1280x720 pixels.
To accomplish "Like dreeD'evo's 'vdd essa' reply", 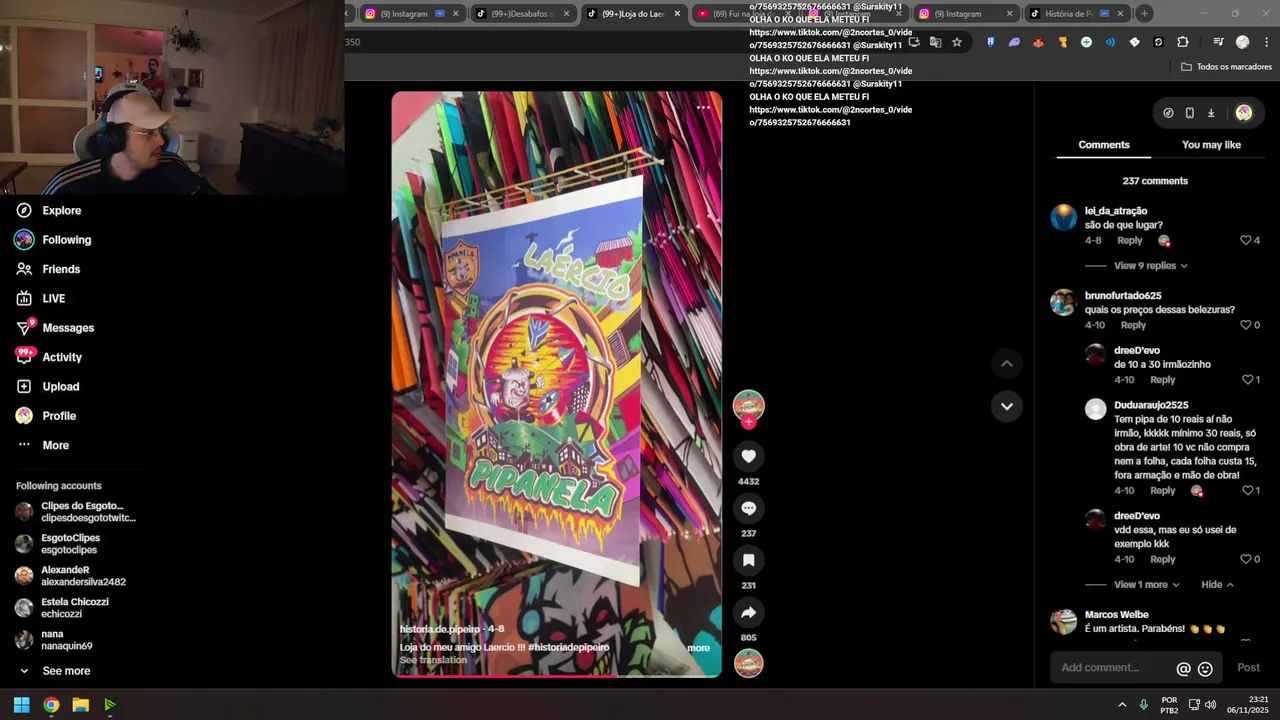I will coord(1247,559).
